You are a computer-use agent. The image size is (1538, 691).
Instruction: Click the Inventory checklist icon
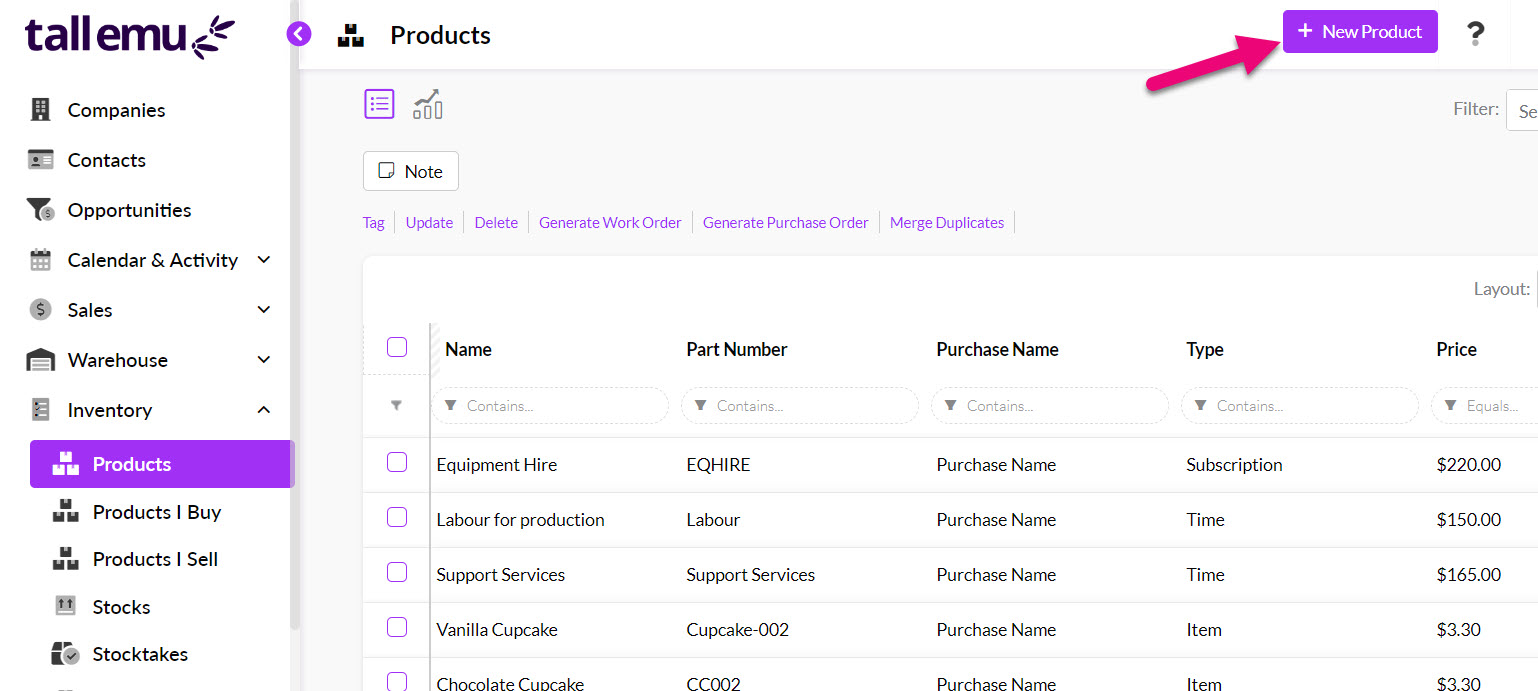tap(40, 410)
